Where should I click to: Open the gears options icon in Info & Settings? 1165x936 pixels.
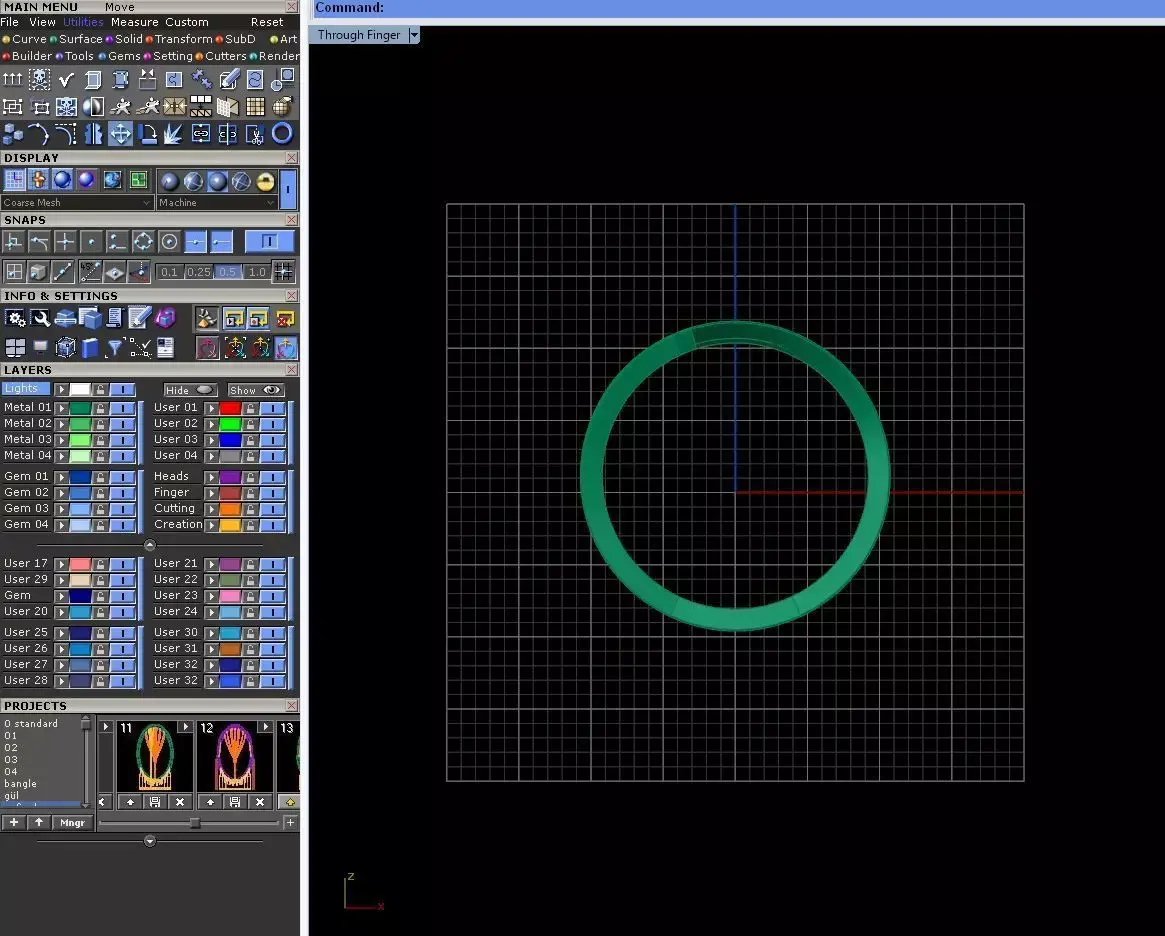point(14,319)
